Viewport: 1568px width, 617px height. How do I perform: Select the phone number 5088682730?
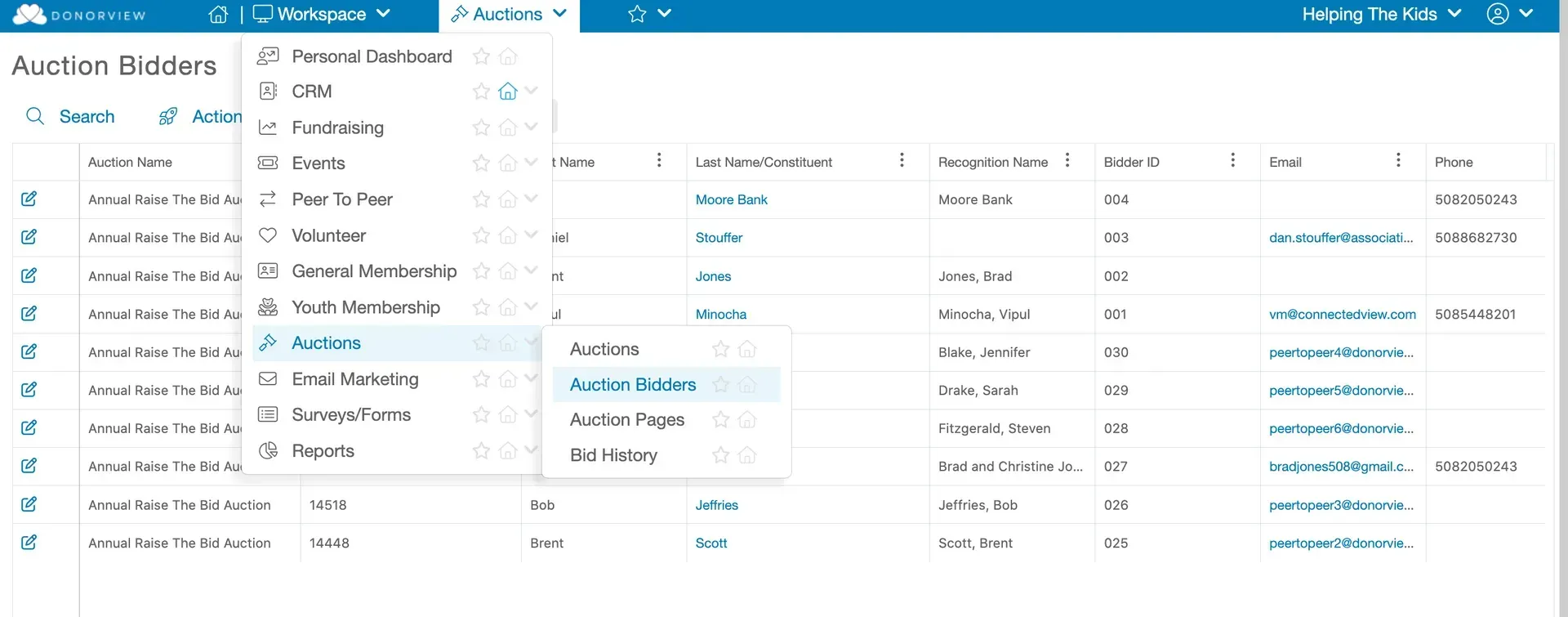coord(1476,238)
